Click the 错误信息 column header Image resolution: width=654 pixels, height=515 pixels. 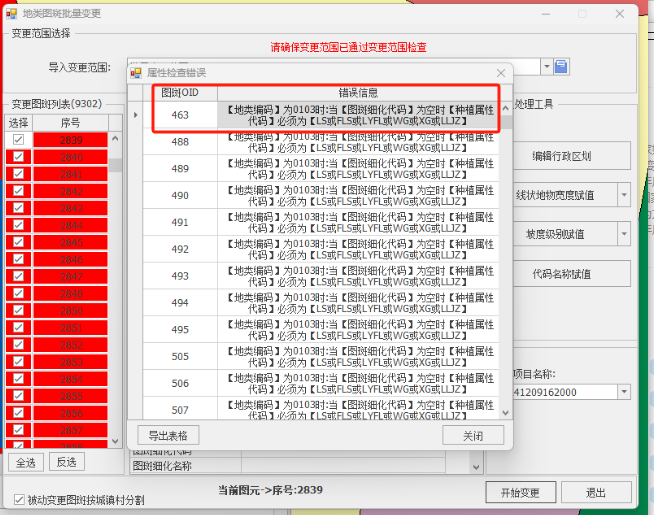click(x=357, y=92)
